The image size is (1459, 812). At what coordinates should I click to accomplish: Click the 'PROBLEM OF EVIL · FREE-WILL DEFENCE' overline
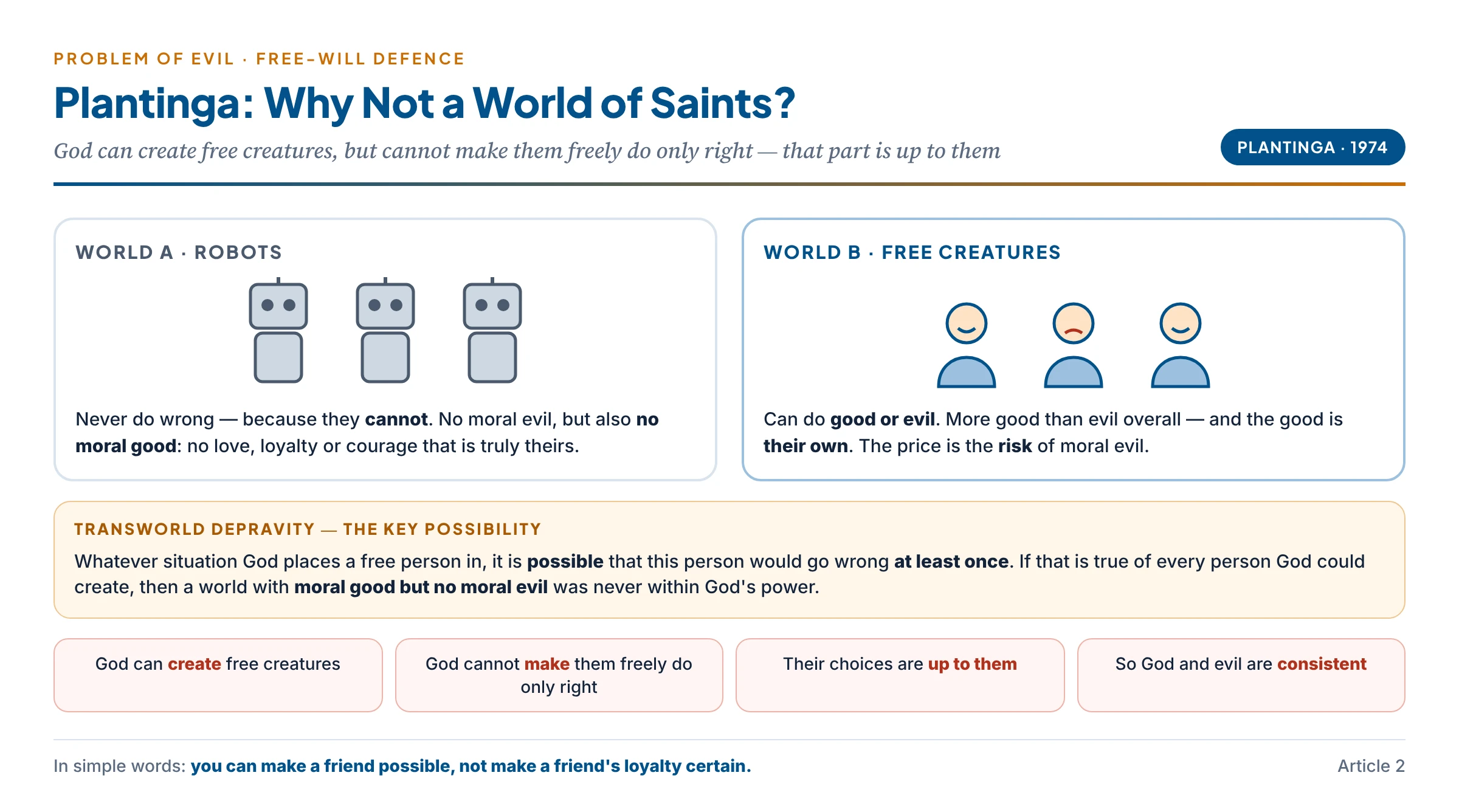259,59
